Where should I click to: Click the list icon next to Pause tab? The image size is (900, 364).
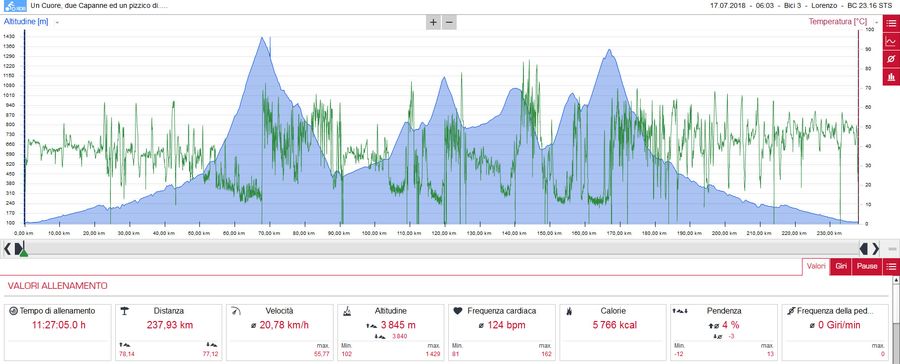pos(891,267)
